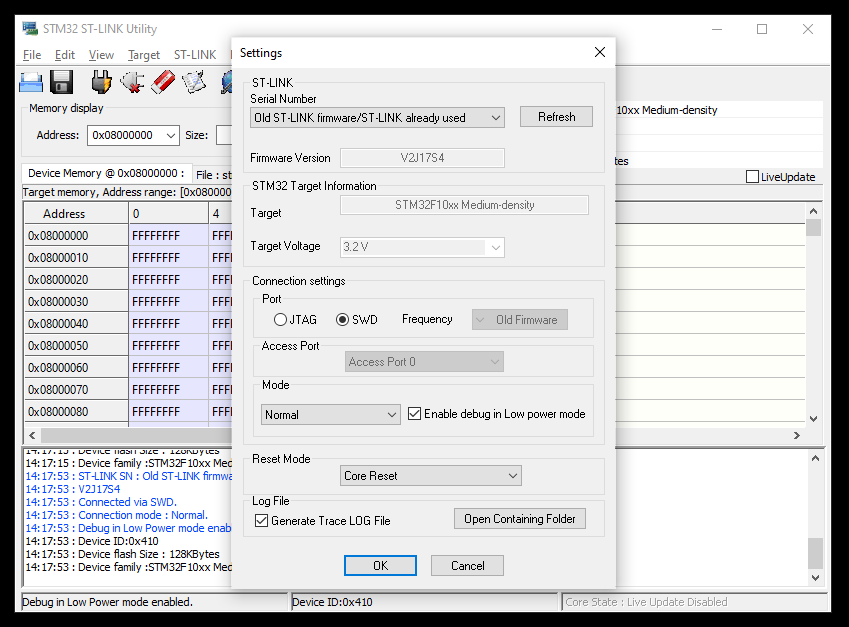Minimize the ST-LINK Utility window
Image resolution: width=849 pixels, height=627 pixels.
717,29
